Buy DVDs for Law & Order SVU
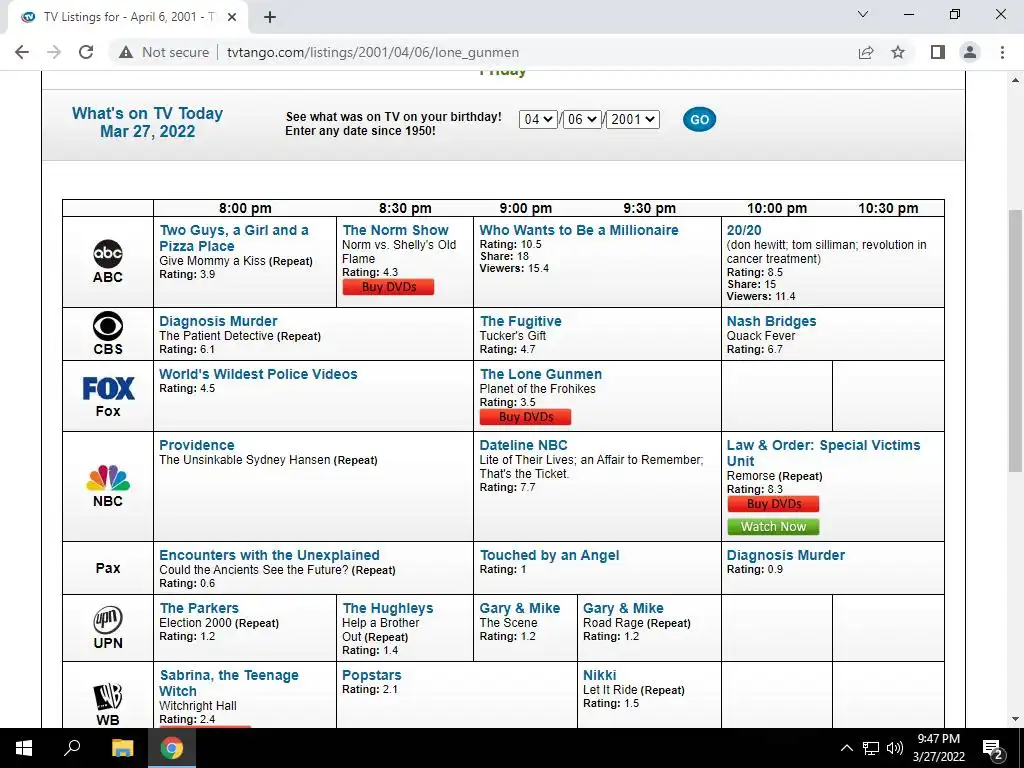The width and height of the screenshot is (1024, 768). pyautogui.click(x=773, y=504)
